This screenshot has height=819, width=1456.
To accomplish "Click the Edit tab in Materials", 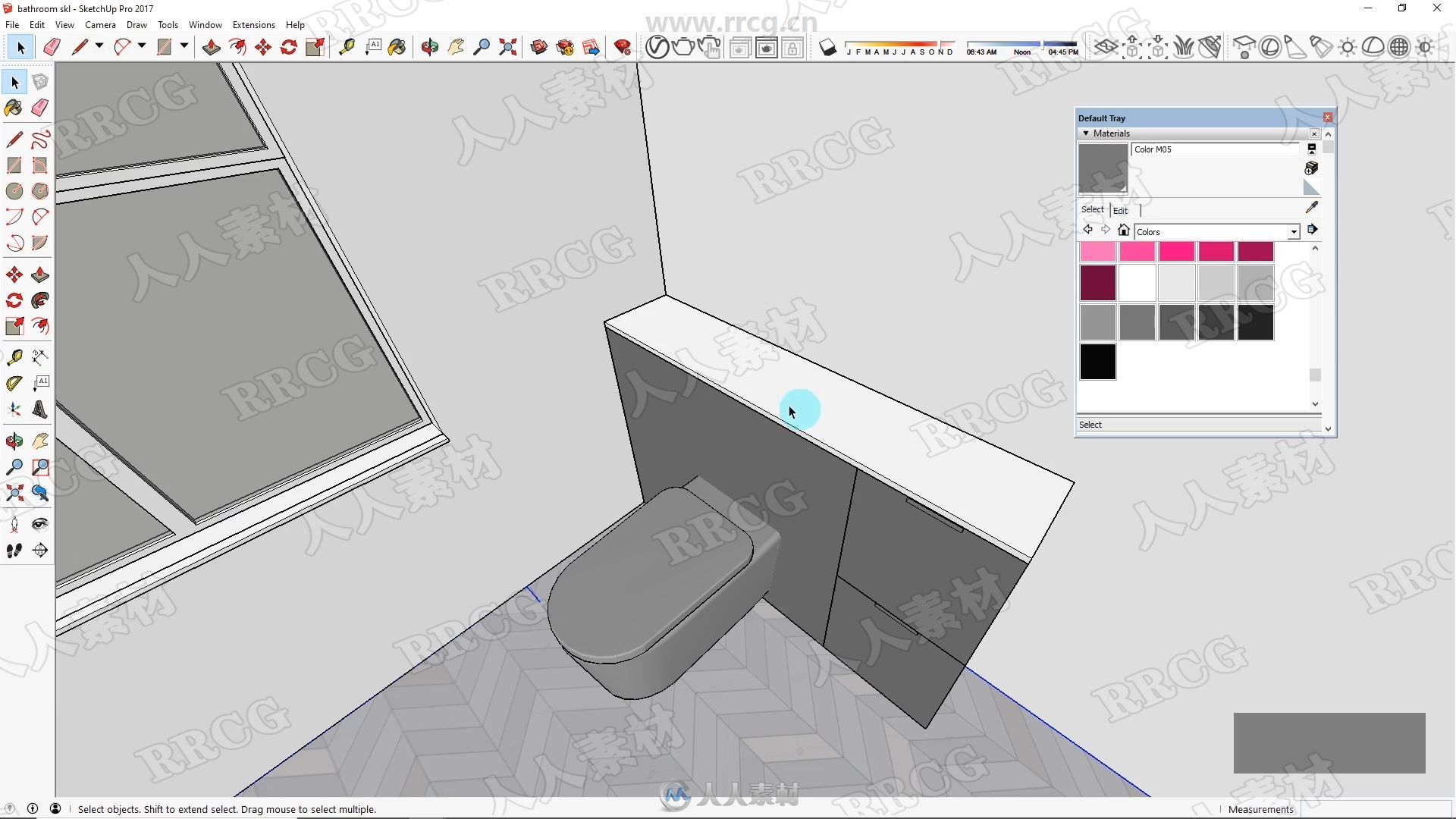I will pyautogui.click(x=1119, y=210).
